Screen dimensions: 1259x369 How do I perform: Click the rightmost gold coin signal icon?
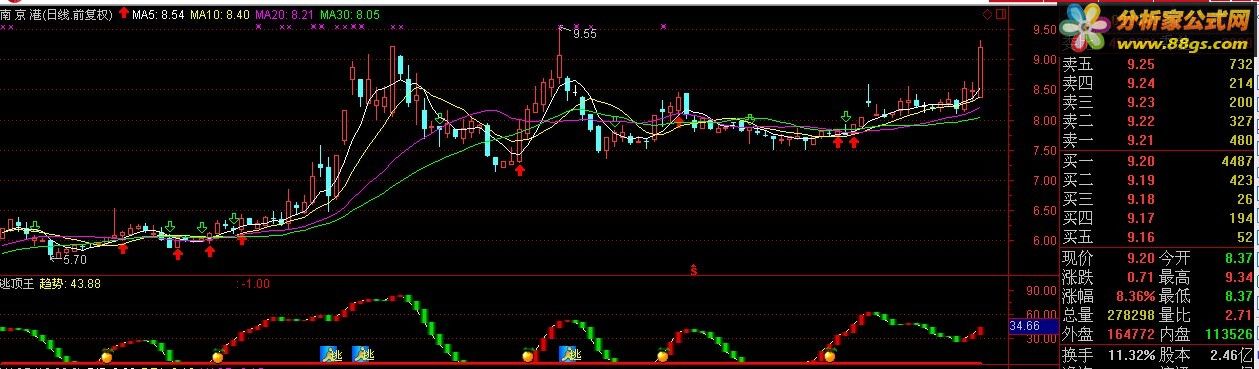coord(829,355)
